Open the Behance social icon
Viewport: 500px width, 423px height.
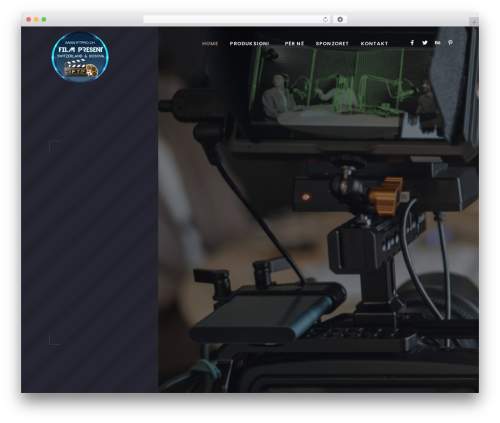pos(437,43)
